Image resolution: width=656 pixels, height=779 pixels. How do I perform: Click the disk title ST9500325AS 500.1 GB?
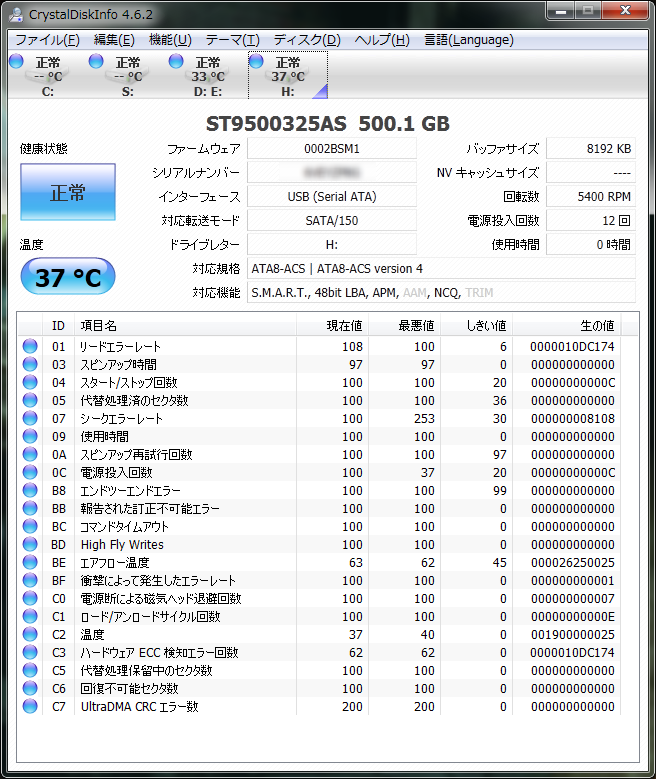(328, 124)
